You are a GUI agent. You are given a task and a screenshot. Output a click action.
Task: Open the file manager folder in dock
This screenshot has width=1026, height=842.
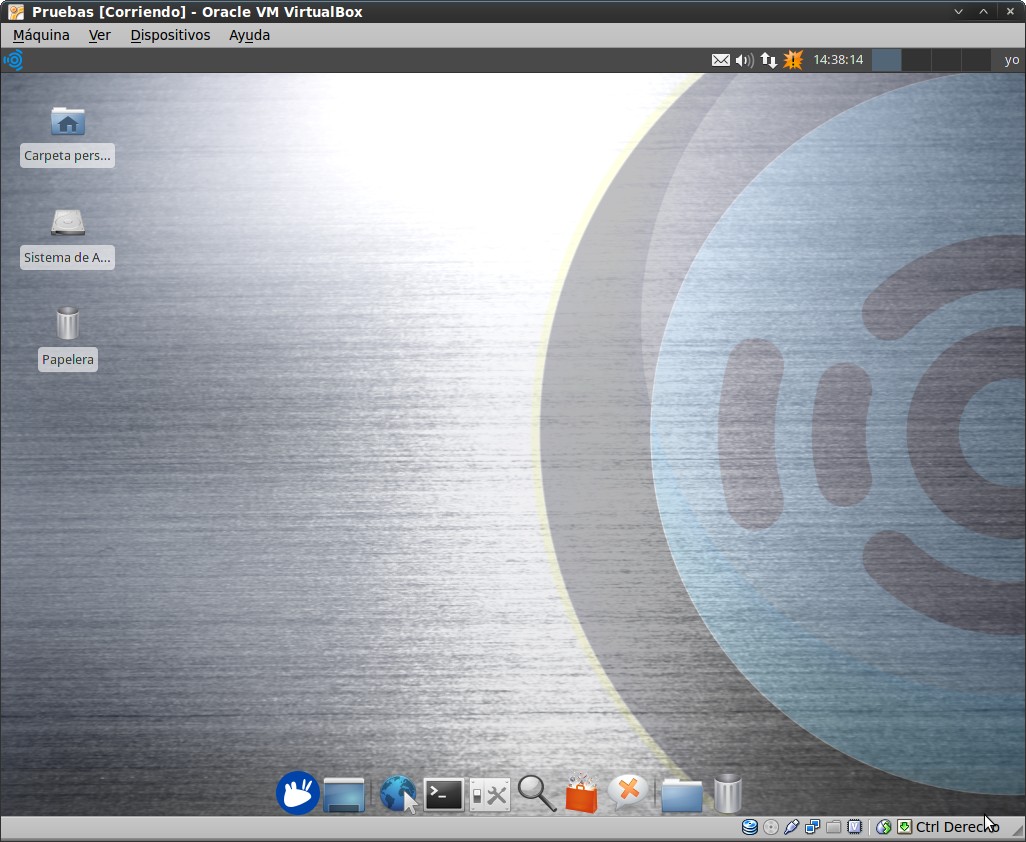pos(682,795)
